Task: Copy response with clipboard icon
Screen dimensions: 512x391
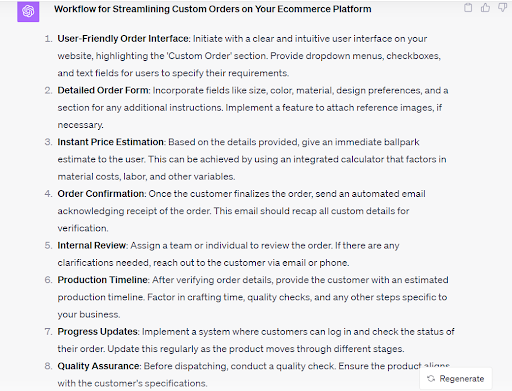Action: click(x=468, y=8)
